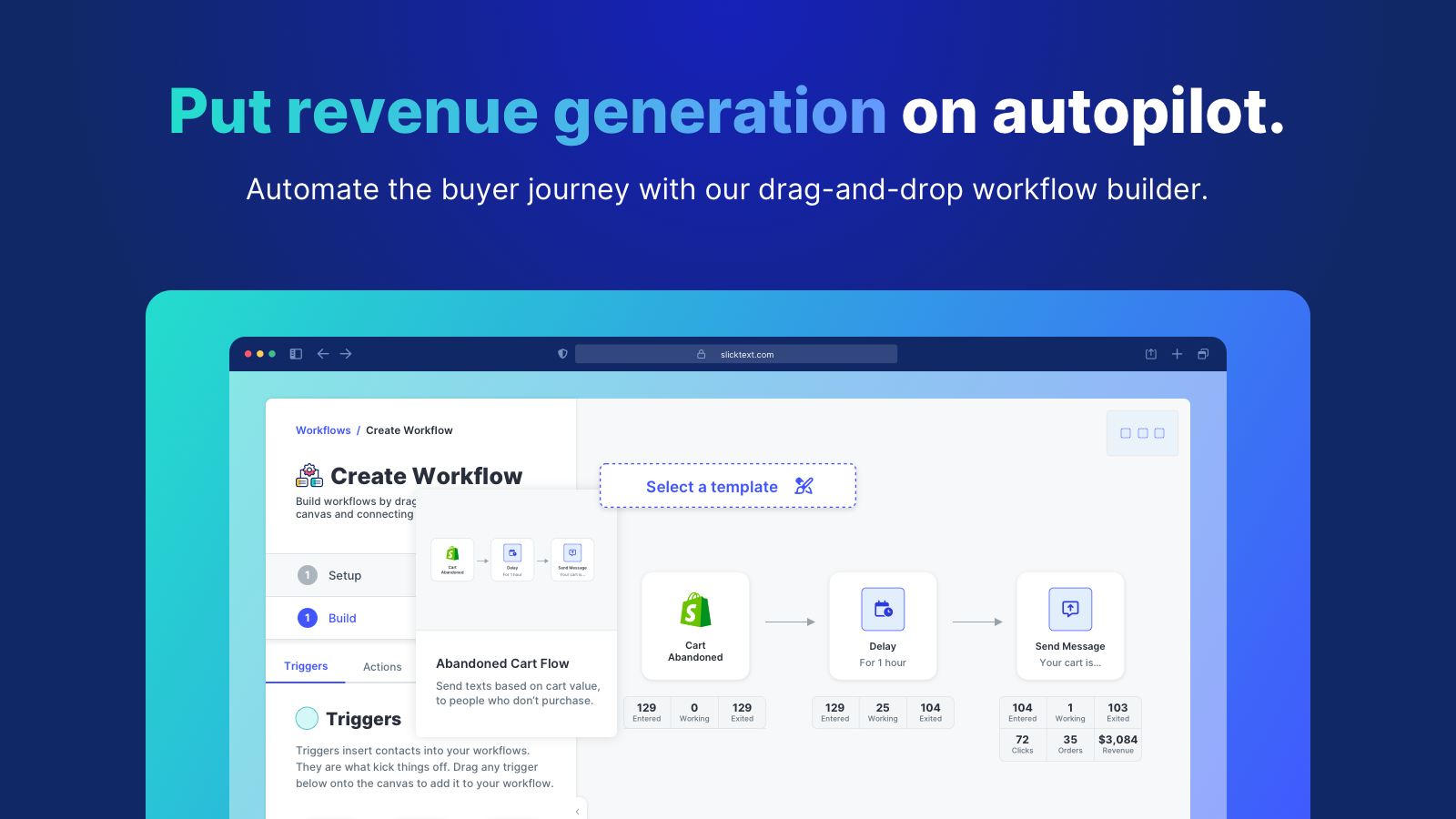Image resolution: width=1456 pixels, height=819 pixels.
Task: Collapse the left panel with the chevron
Action: tap(578, 811)
